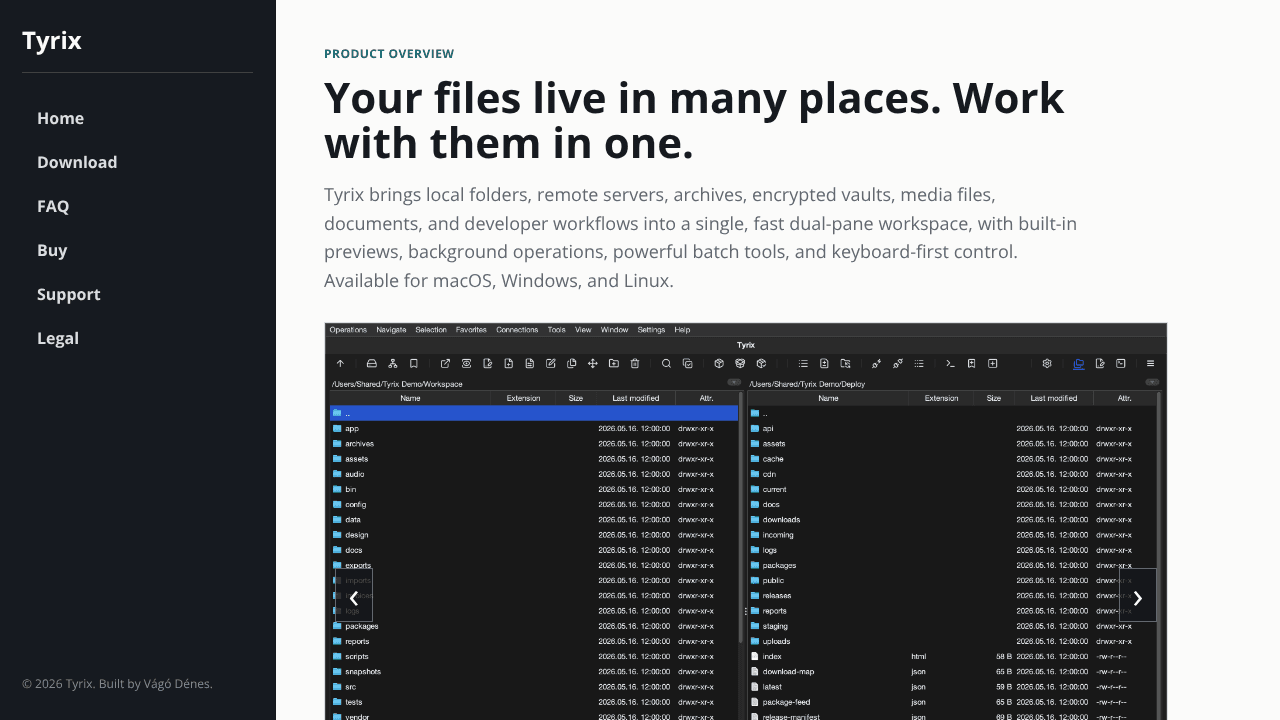The height and width of the screenshot is (720, 1280).
Task: Click the new file plus icon in app toolbar
Action: [509, 364]
